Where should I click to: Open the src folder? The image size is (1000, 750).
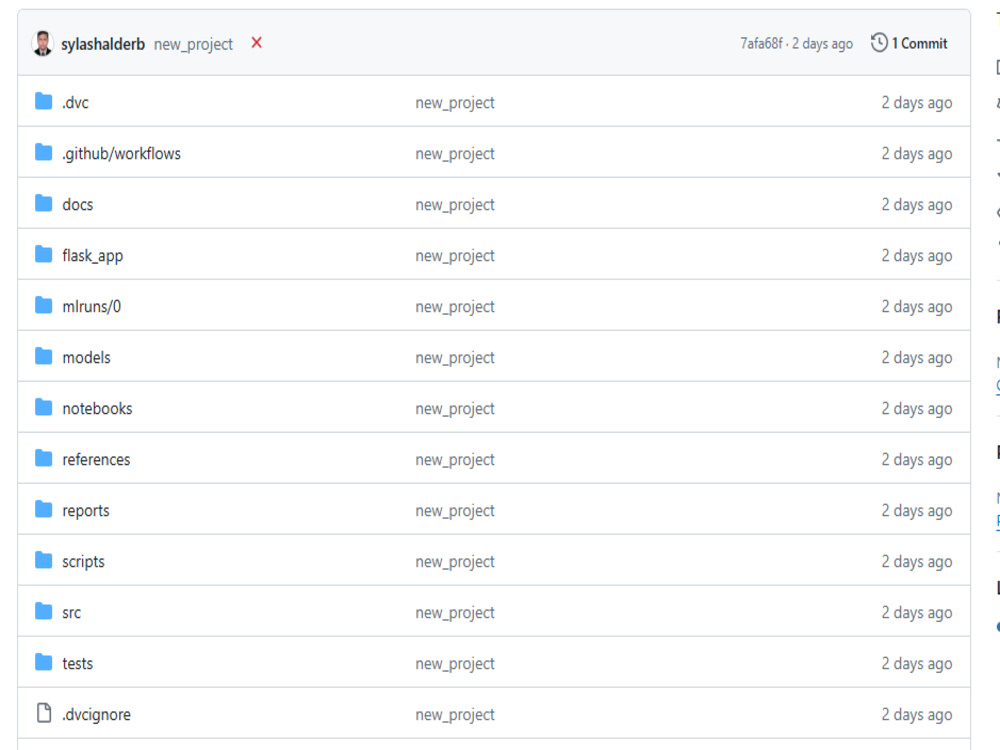73,612
